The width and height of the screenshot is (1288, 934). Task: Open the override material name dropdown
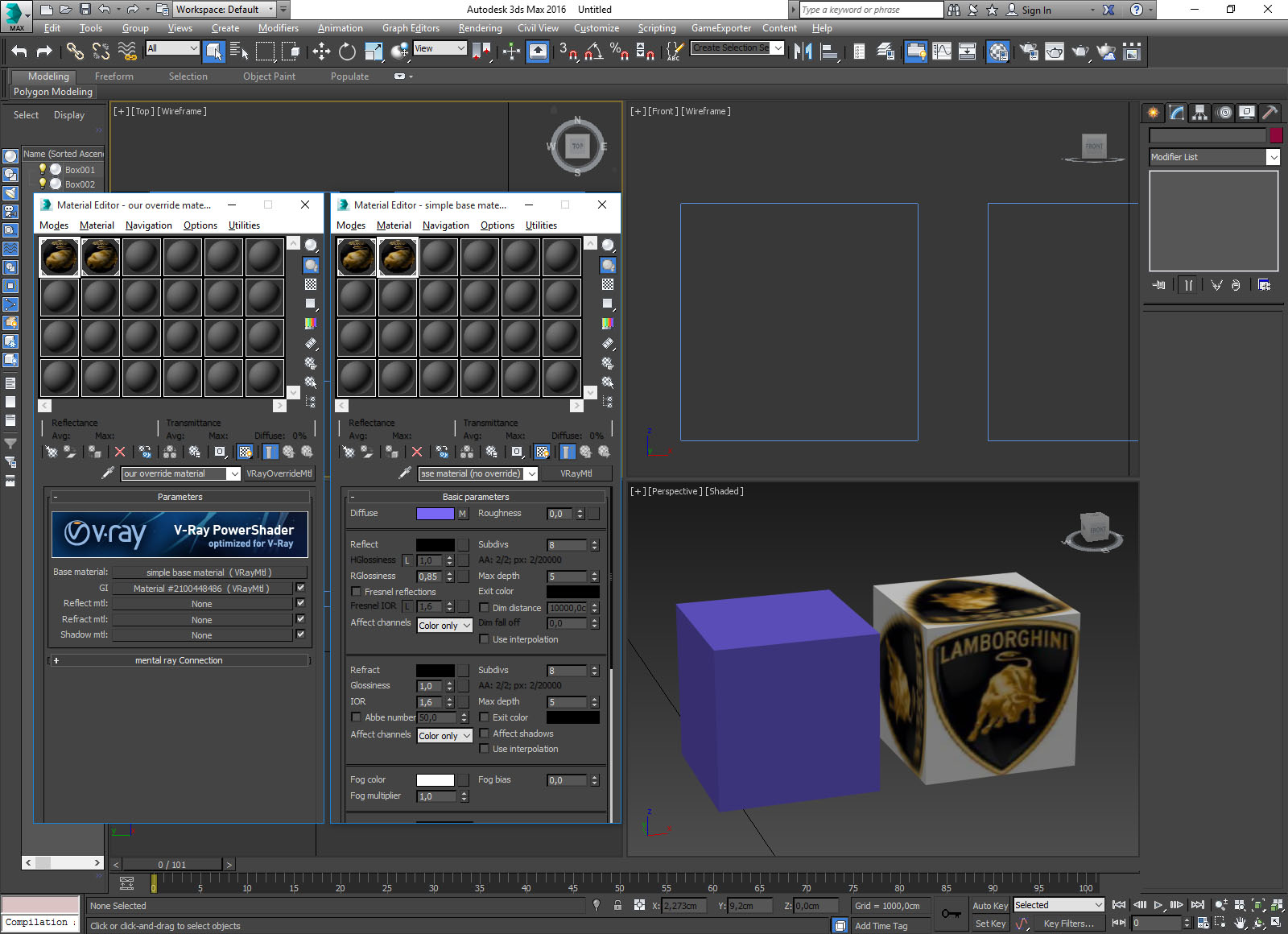pos(234,473)
